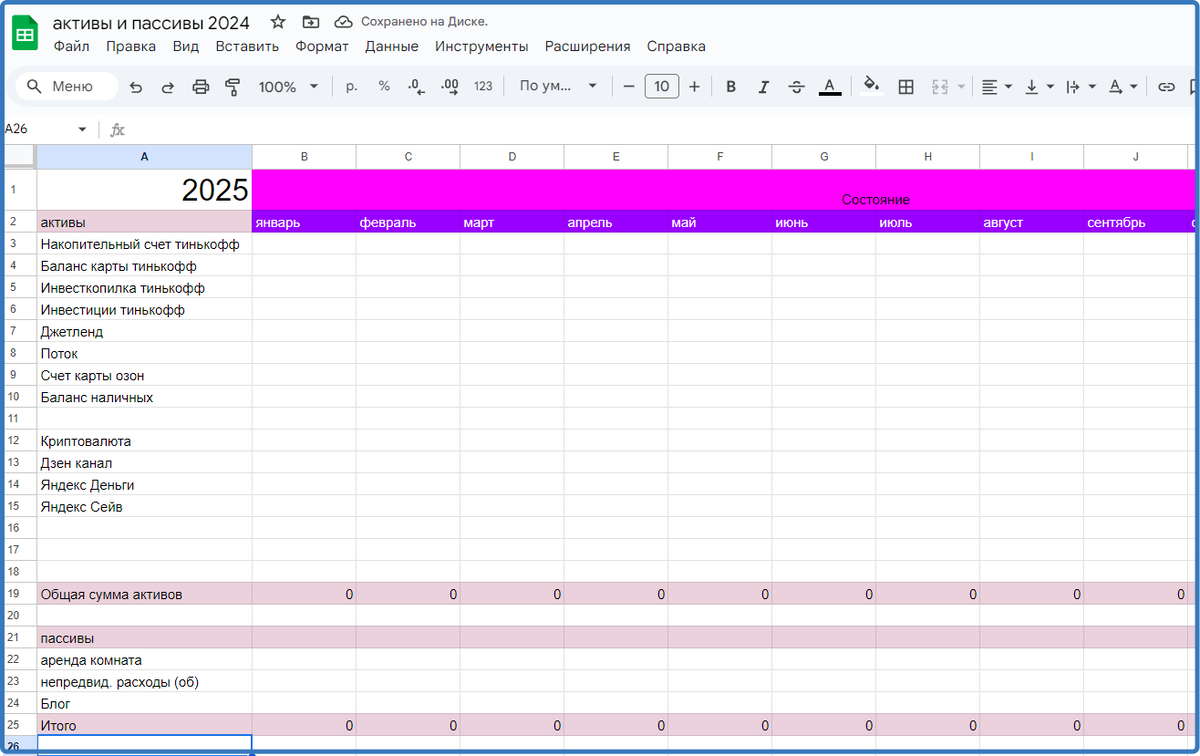
Task: Decrease font size with minus
Action: pyautogui.click(x=629, y=87)
